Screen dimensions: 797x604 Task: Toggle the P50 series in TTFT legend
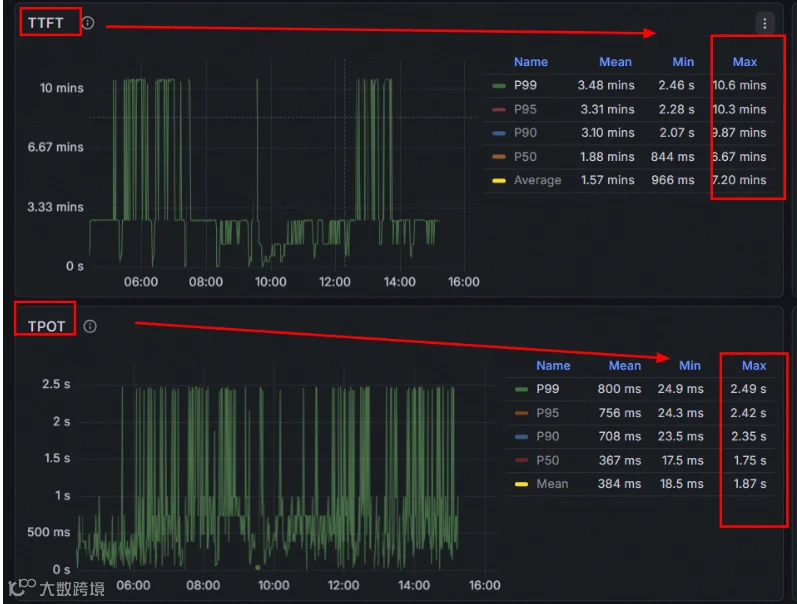tap(525, 157)
